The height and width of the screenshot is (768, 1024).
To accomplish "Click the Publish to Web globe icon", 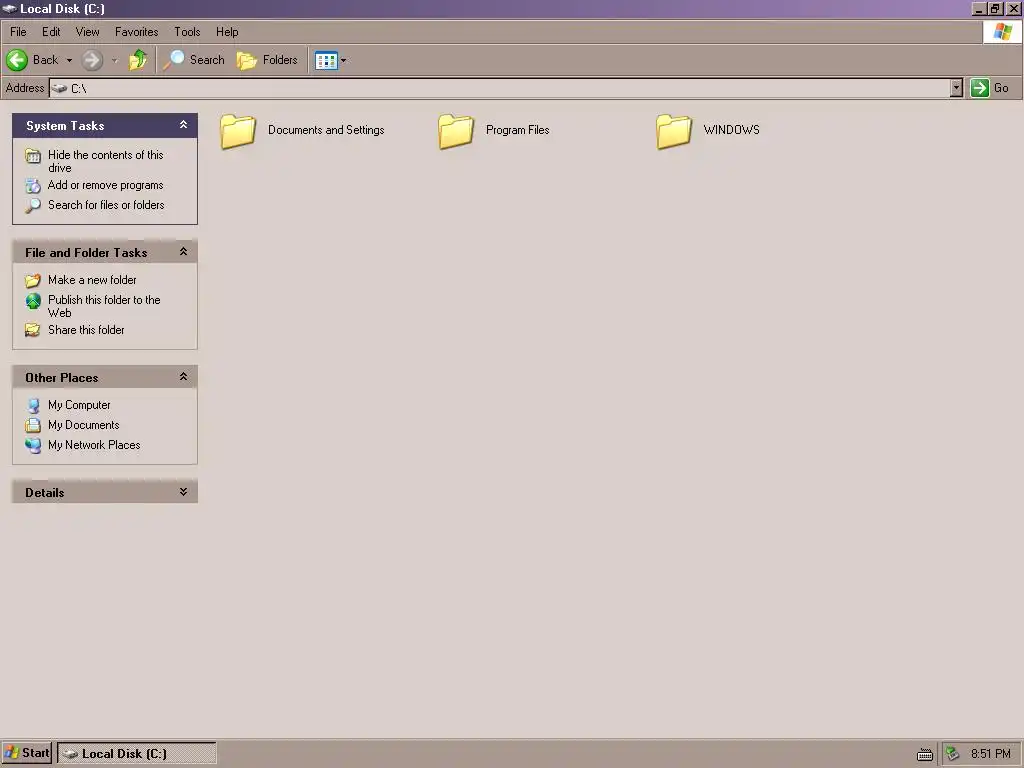I will click(x=33, y=301).
